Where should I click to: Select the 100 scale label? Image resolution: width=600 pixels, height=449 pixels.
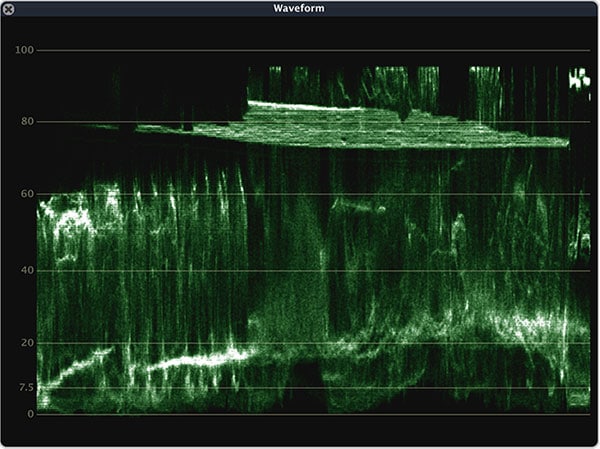(x=22, y=50)
